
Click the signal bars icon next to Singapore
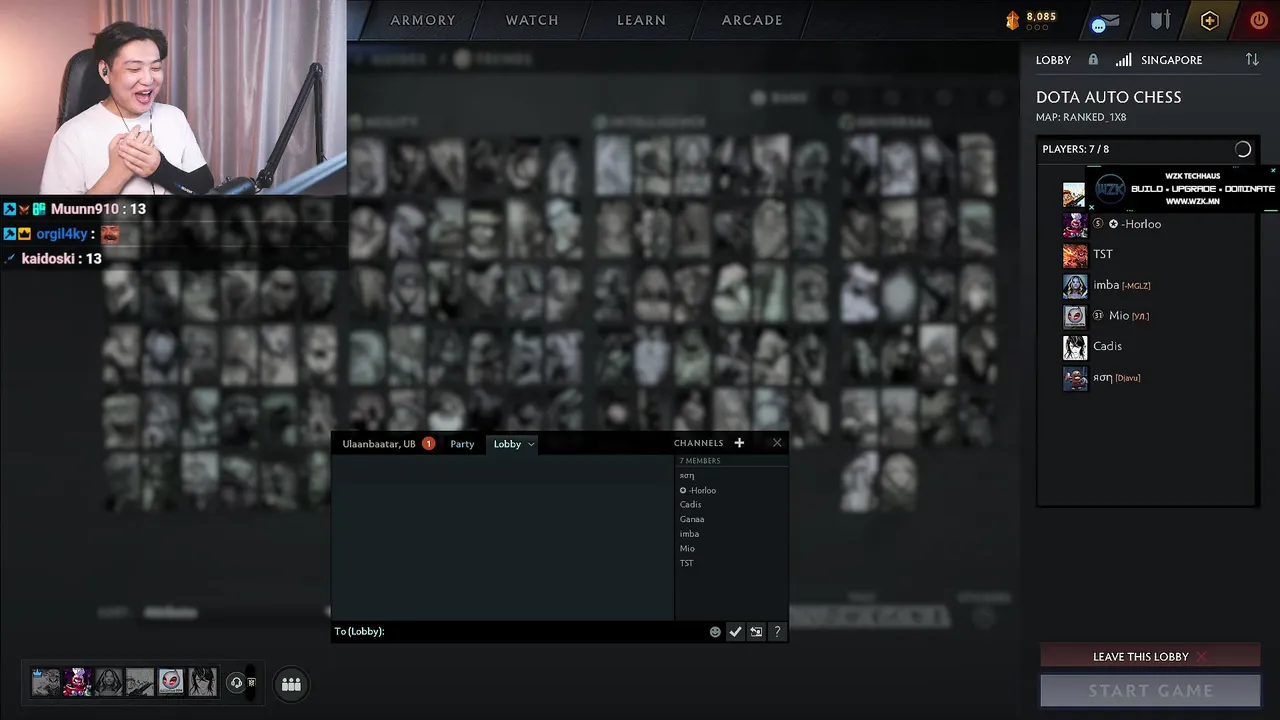pos(1124,60)
